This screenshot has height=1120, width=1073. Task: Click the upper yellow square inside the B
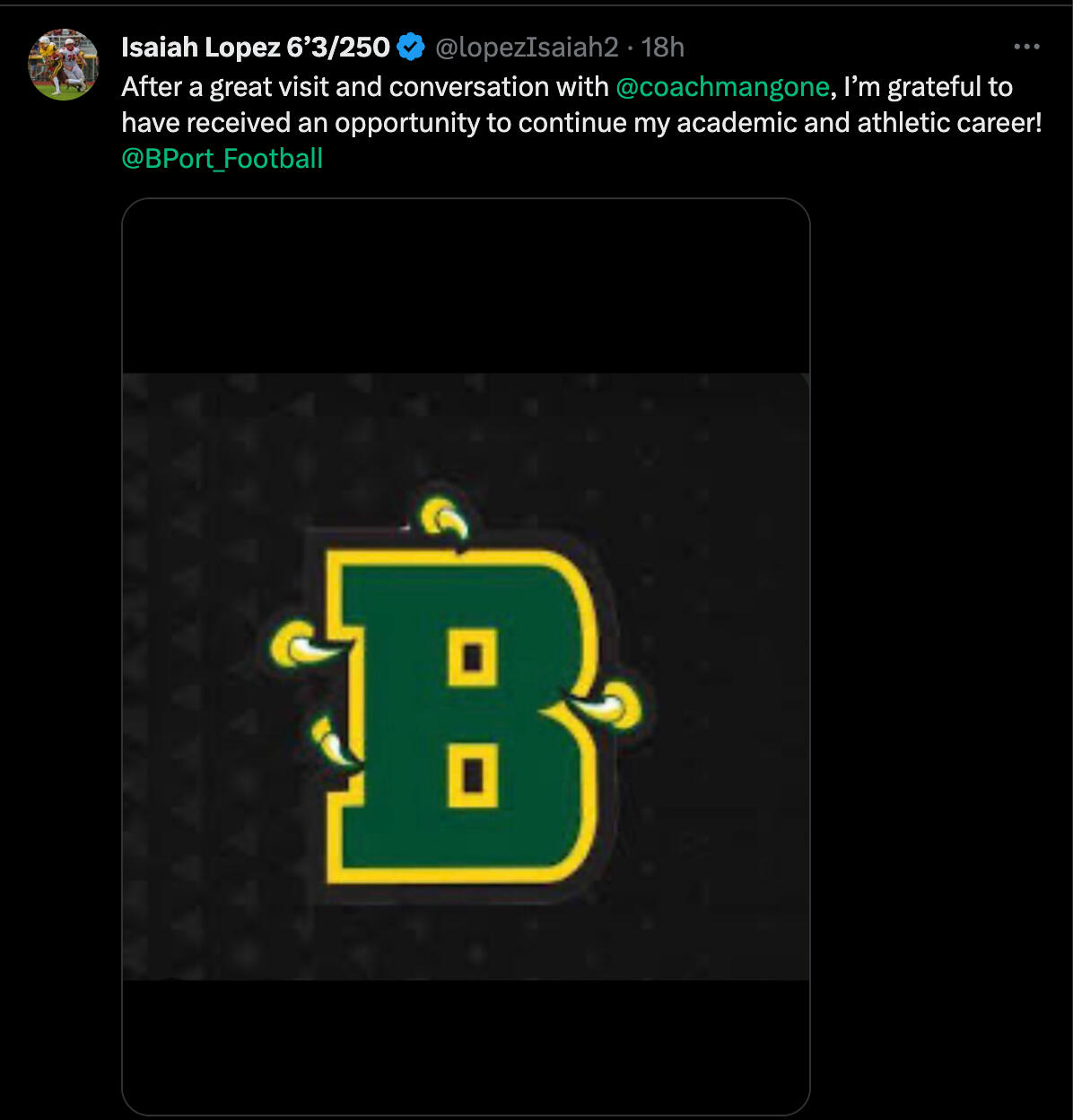(473, 658)
